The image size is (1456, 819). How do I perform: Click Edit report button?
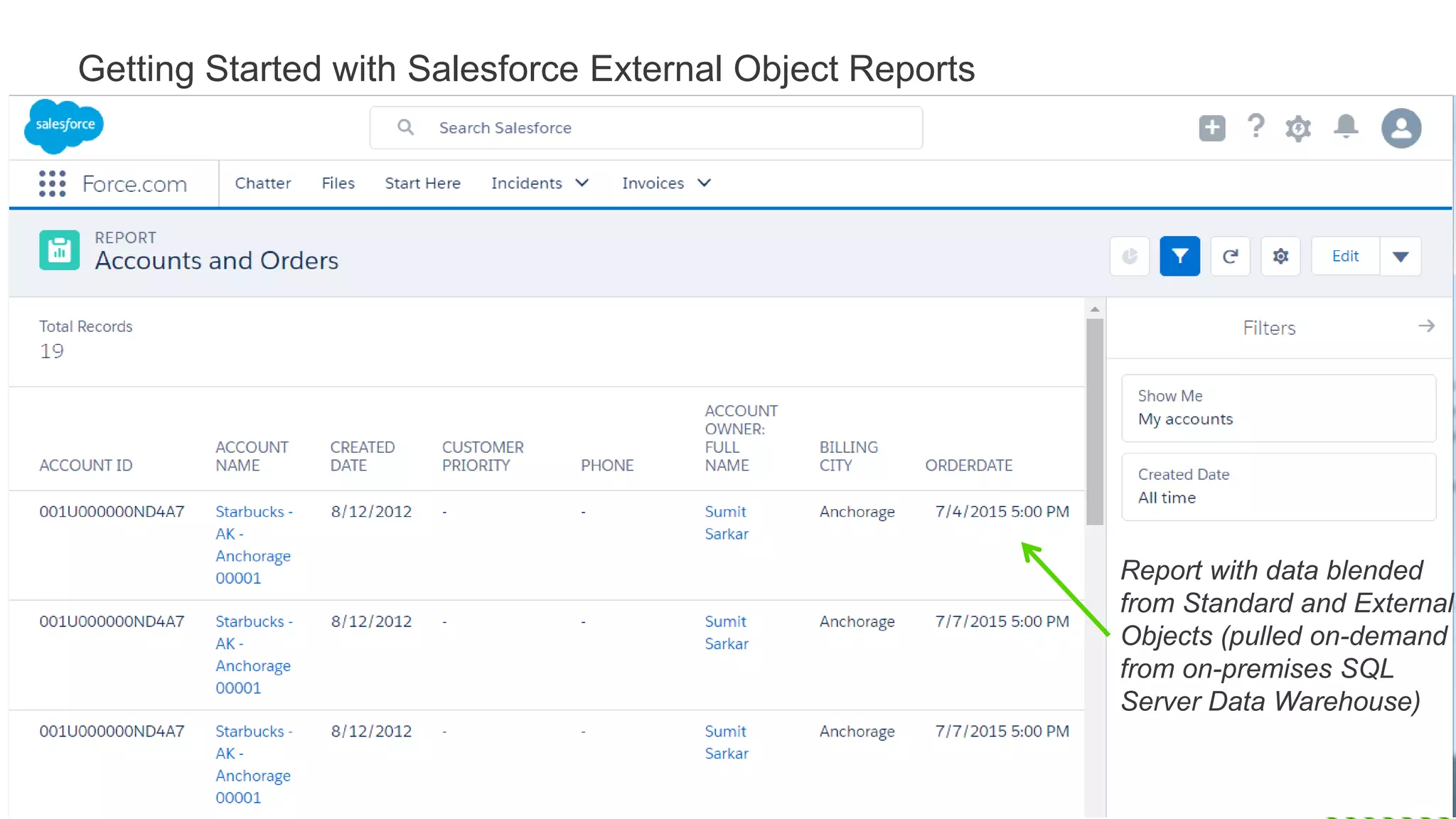pyautogui.click(x=1345, y=256)
